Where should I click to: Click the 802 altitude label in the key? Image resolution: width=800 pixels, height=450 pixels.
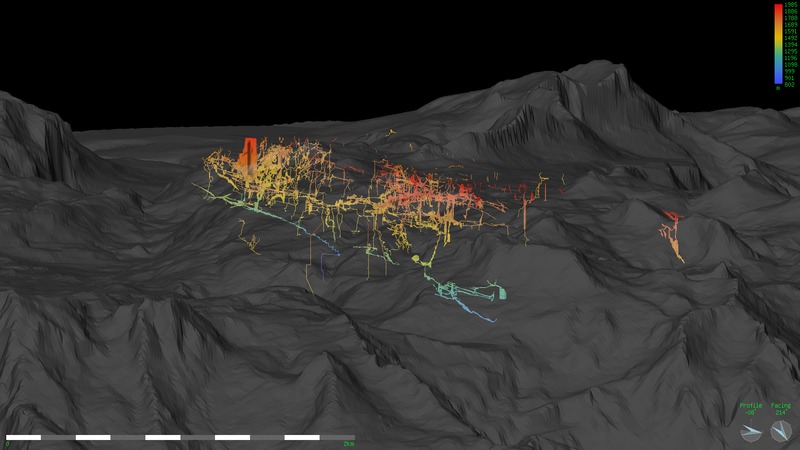pos(790,84)
